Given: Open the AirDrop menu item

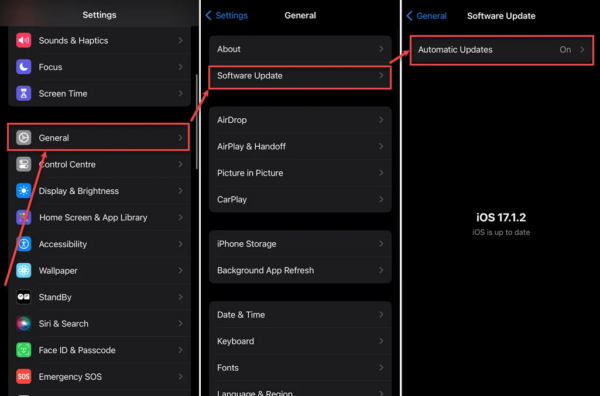Looking at the screenshot, I should [x=300, y=120].
